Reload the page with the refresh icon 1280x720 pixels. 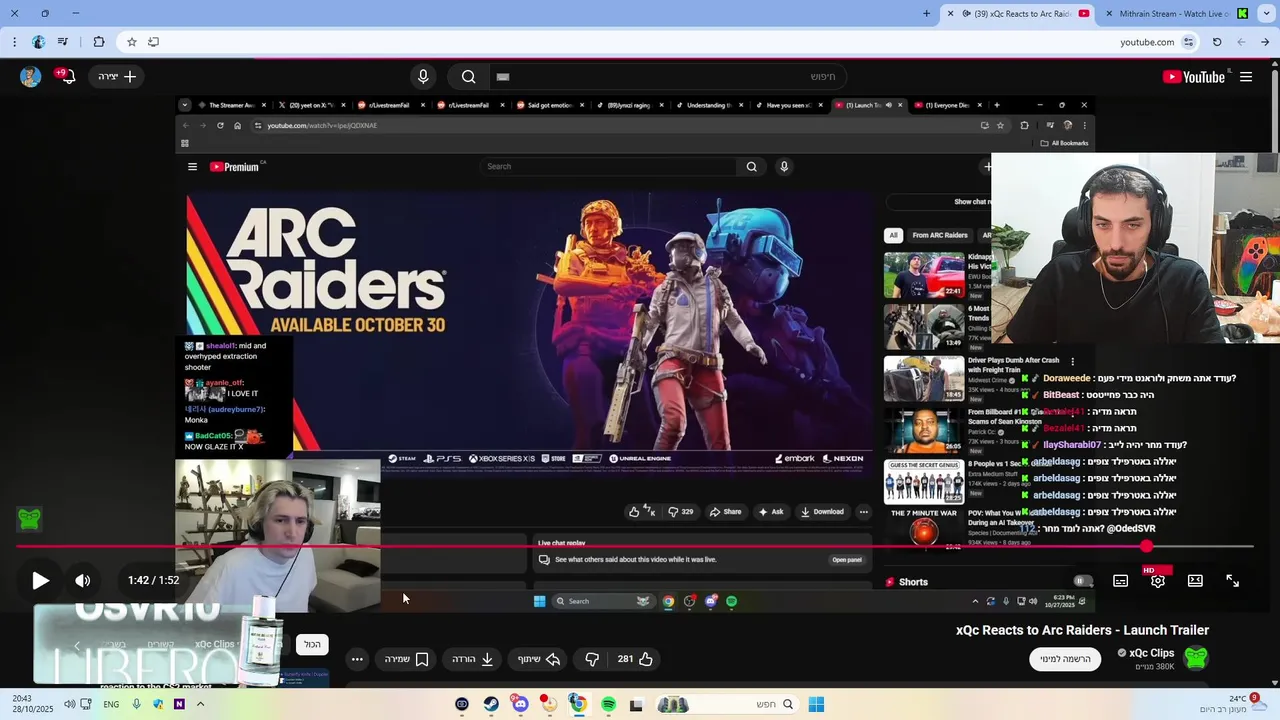click(1217, 42)
